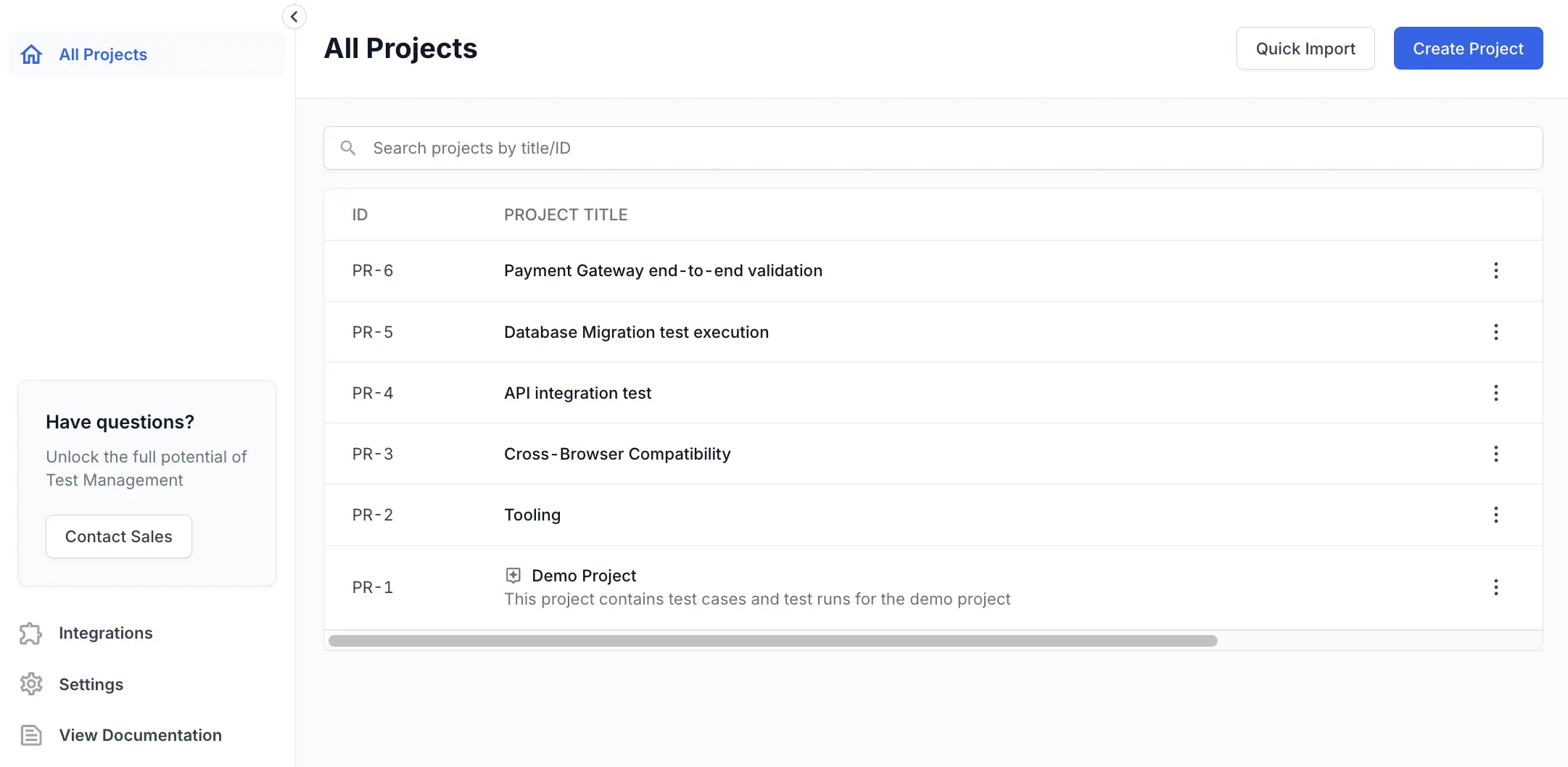Open the three-dot menu for Database Migration project
Viewport: 1568px width, 767px height.
[1495, 332]
